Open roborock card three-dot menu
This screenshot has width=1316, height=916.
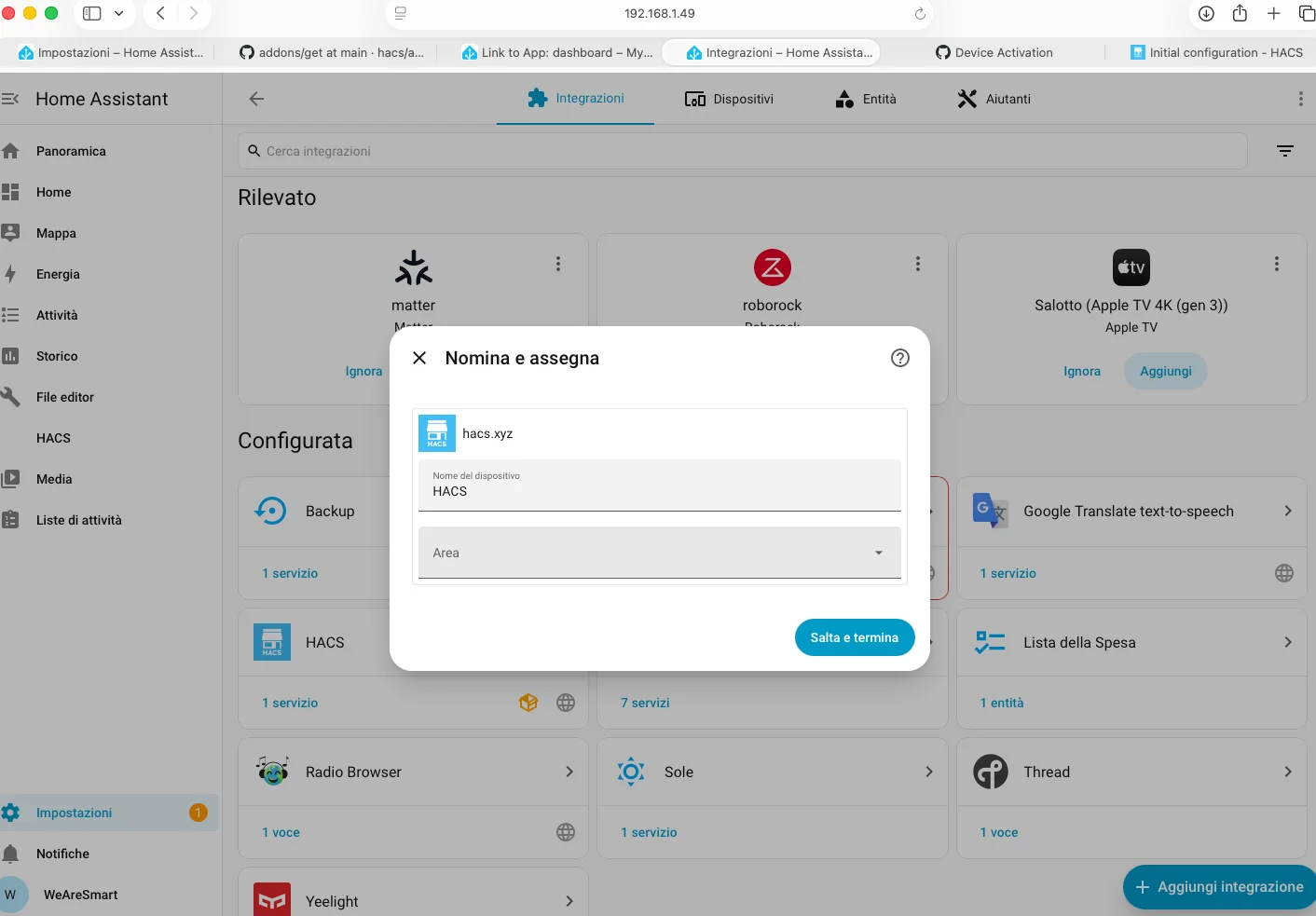click(917, 264)
